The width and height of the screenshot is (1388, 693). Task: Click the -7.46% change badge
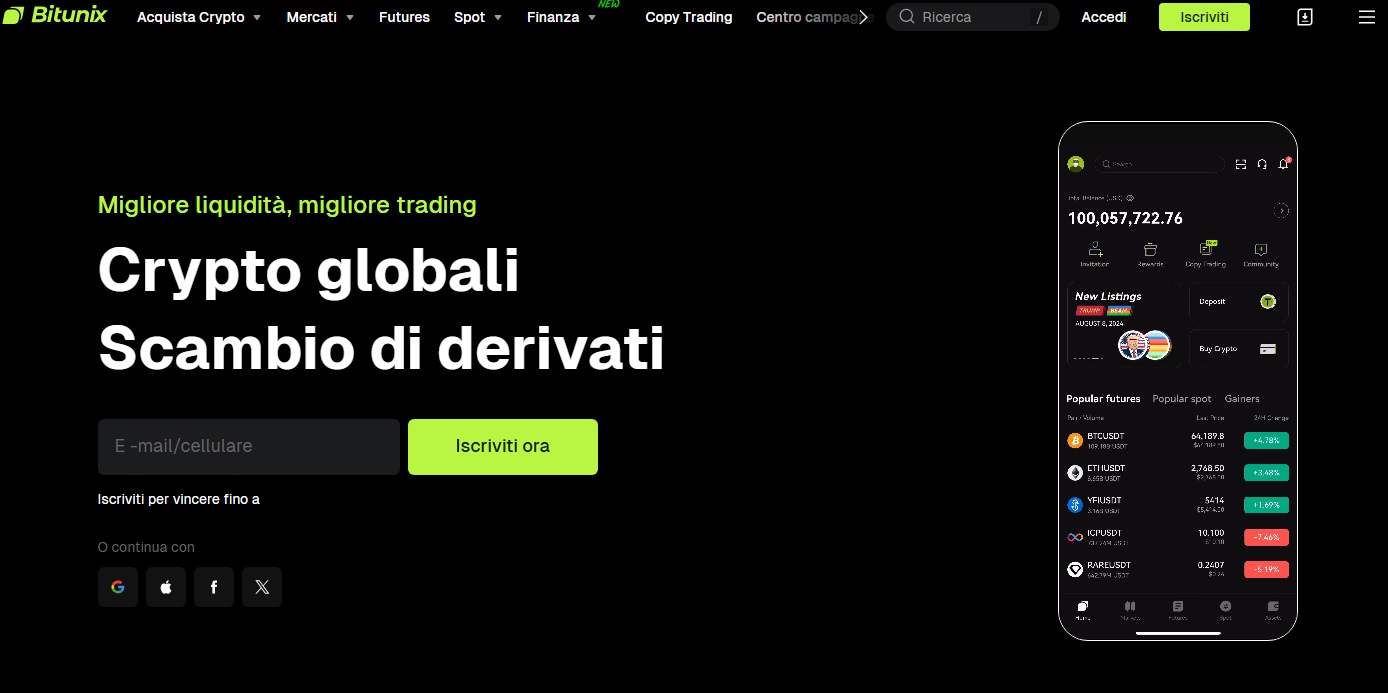(x=1266, y=537)
